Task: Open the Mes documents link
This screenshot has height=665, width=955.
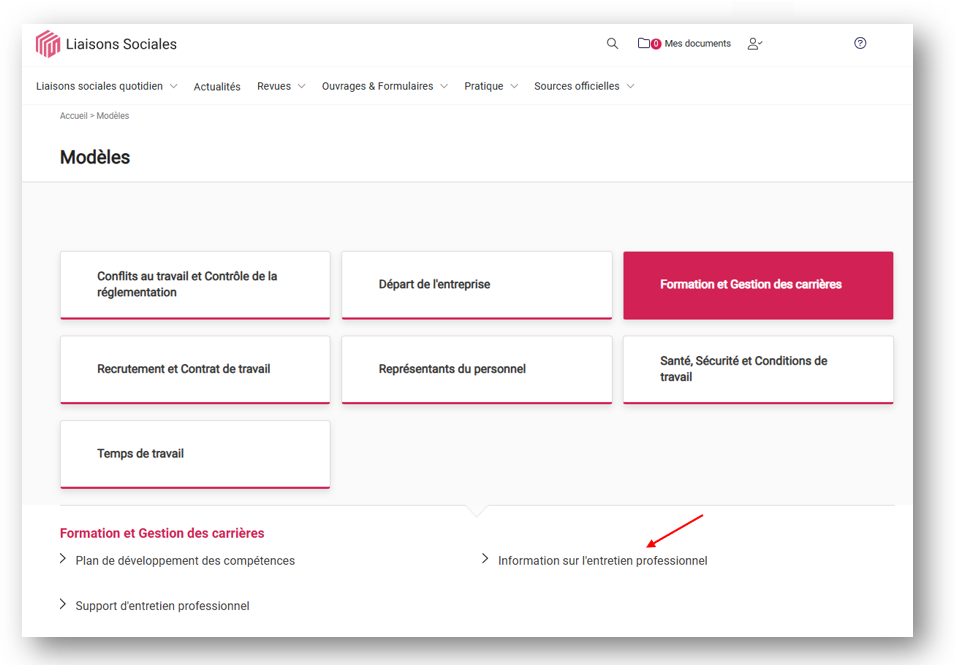Action: [x=697, y=43]
